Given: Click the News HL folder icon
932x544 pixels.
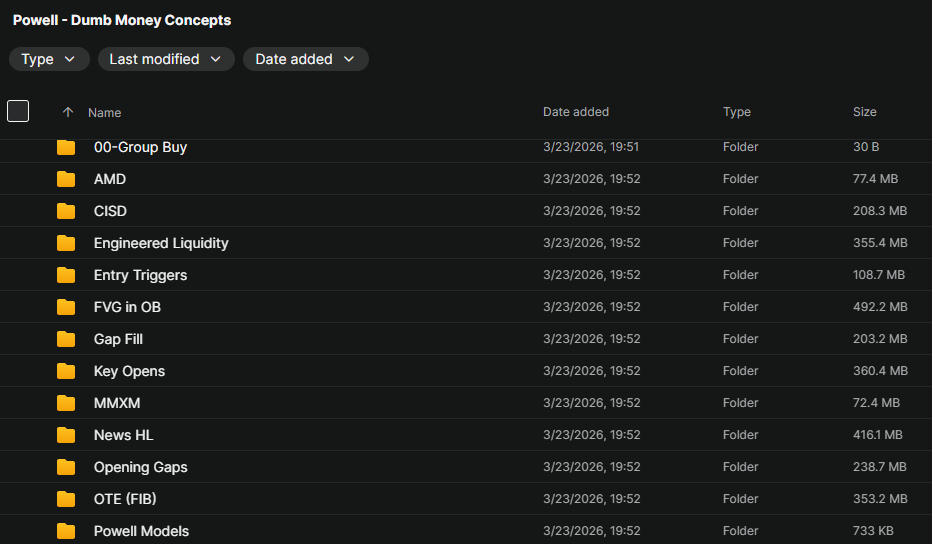Looking at the screenshot, I should click(x=66, y=435).
